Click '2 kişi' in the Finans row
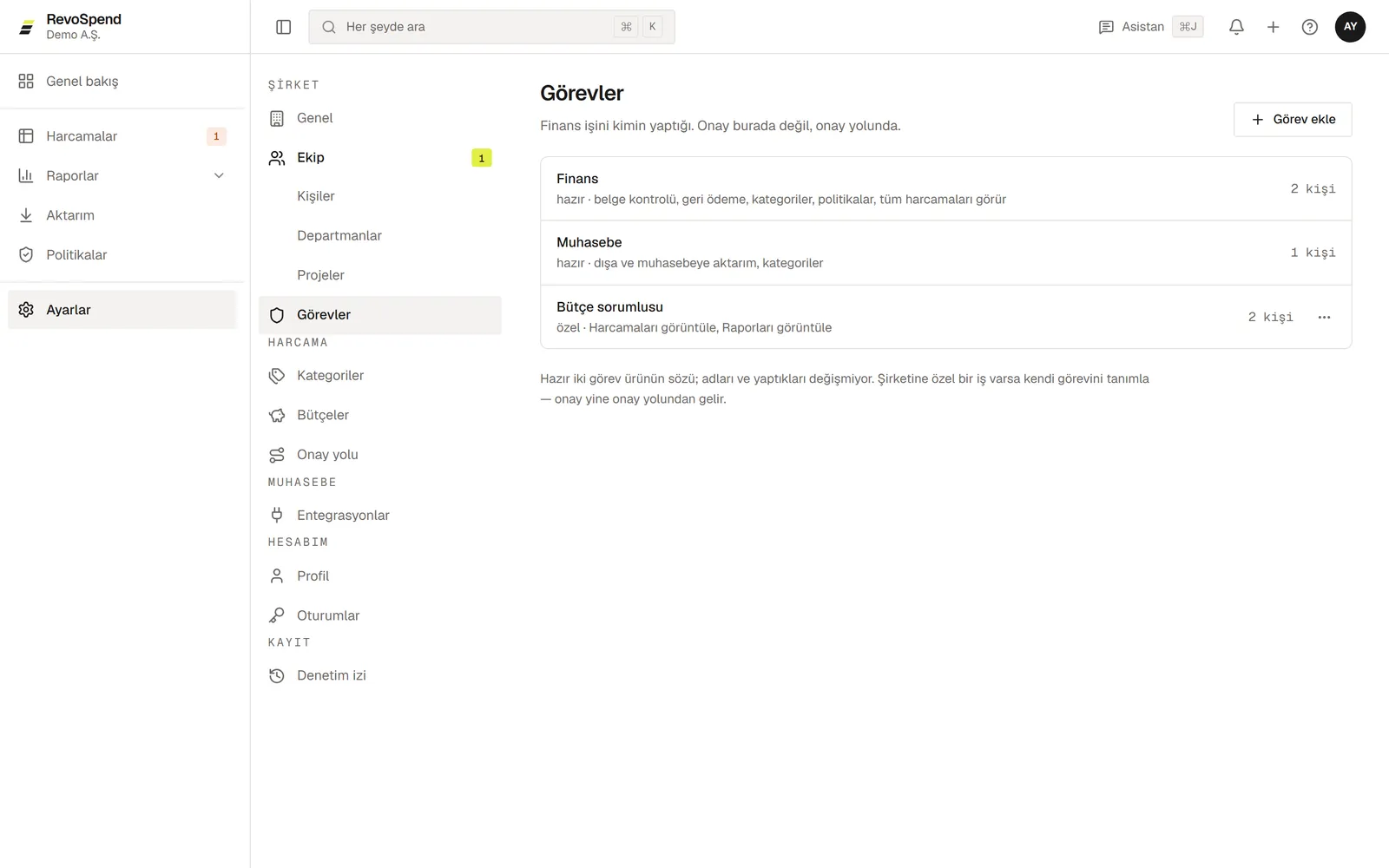This screenshot has width=1389, height=868. point(1313,188)
